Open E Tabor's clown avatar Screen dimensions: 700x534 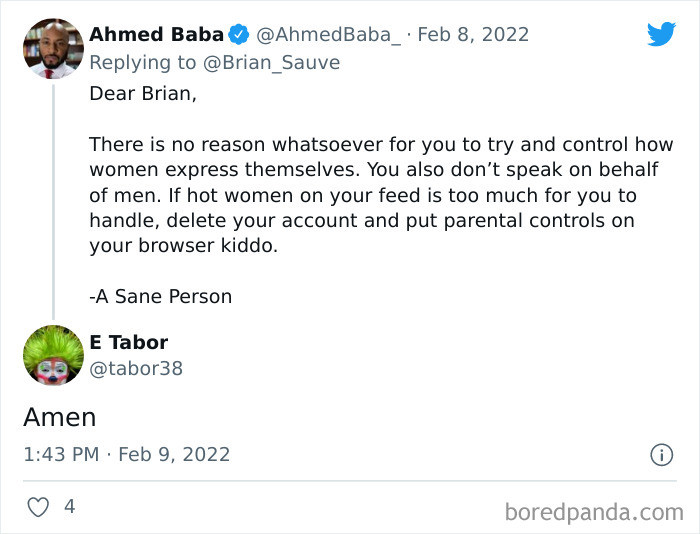click(53, 355)
